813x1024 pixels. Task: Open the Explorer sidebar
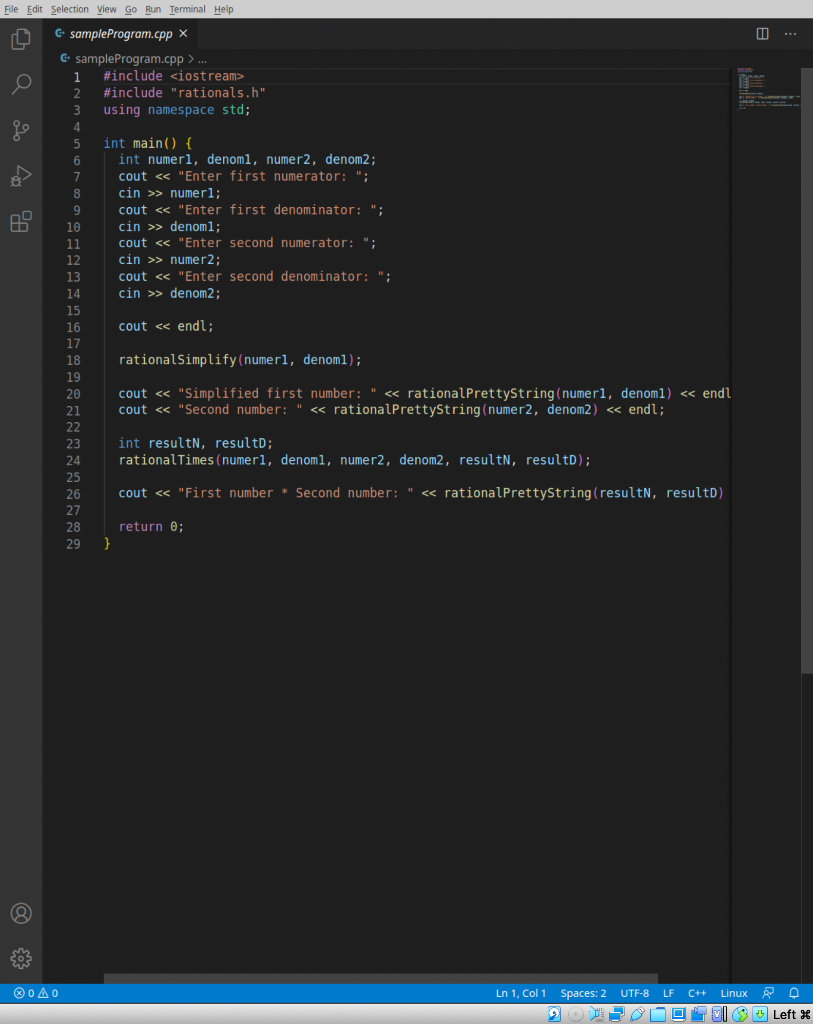pos(21,38)
